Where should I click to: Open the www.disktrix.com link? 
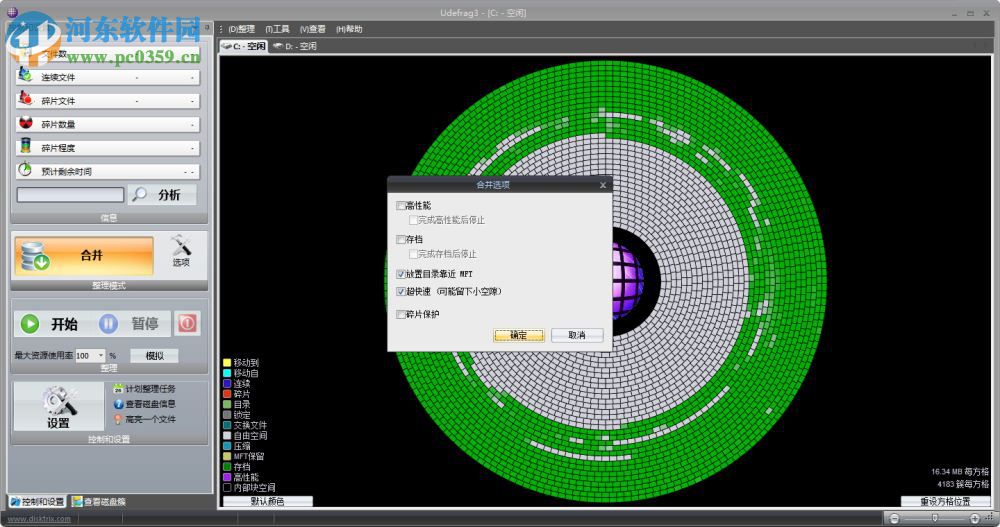40,519
